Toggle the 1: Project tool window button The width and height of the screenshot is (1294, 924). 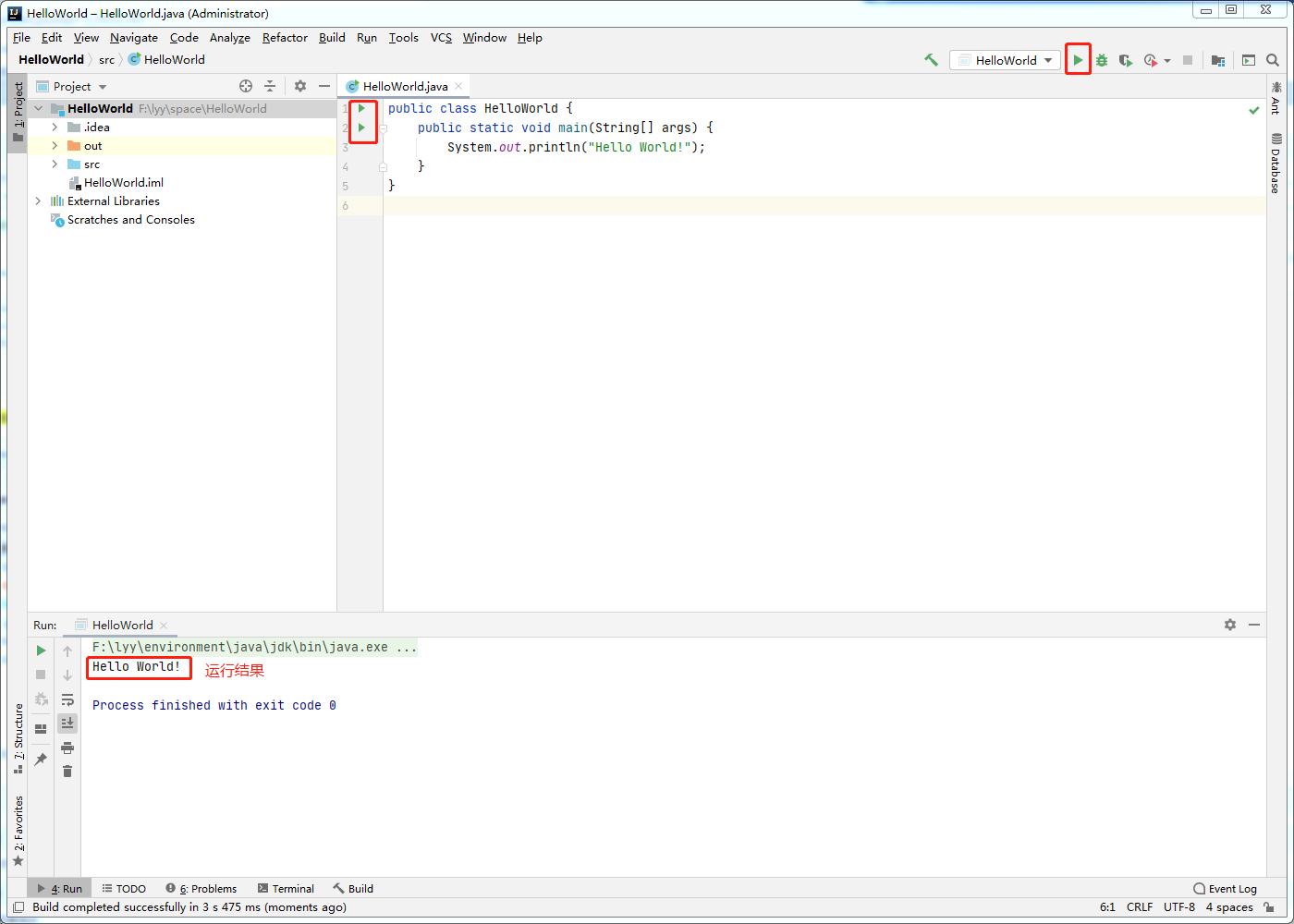(x=18, y=112)
